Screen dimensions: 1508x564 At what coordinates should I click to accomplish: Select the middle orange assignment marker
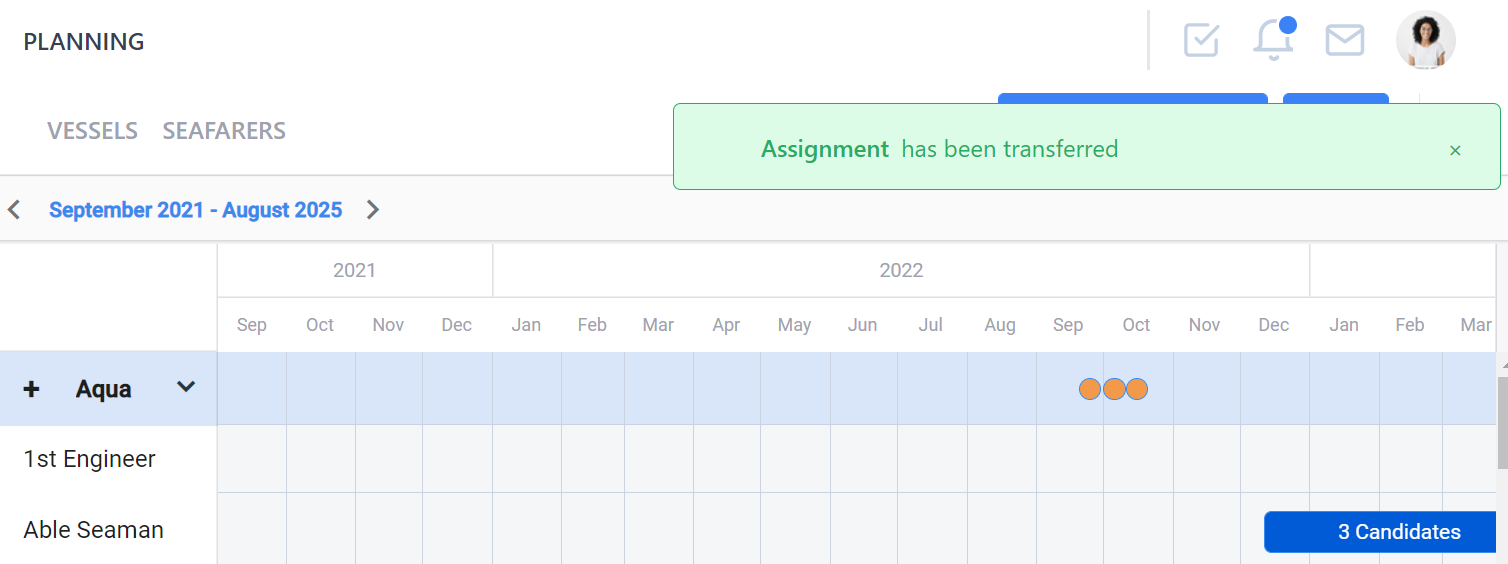pos(1114,389)
